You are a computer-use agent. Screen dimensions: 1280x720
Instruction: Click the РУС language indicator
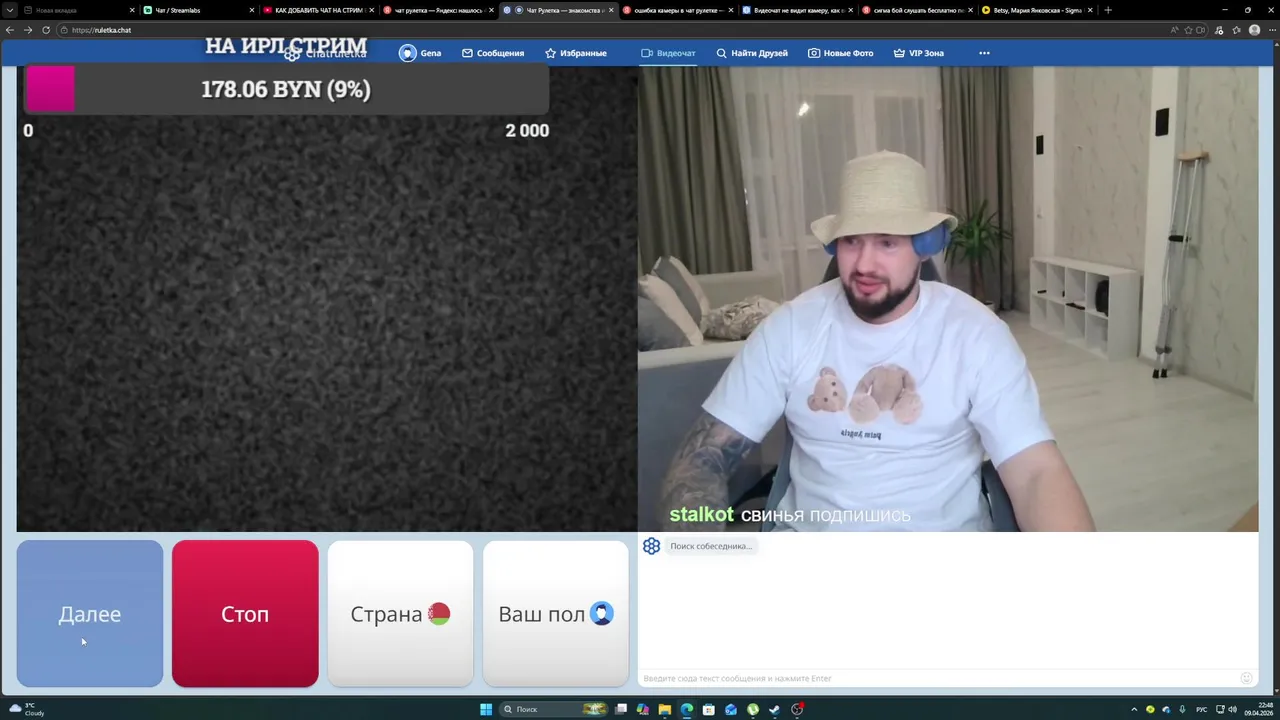point(1202,709)
